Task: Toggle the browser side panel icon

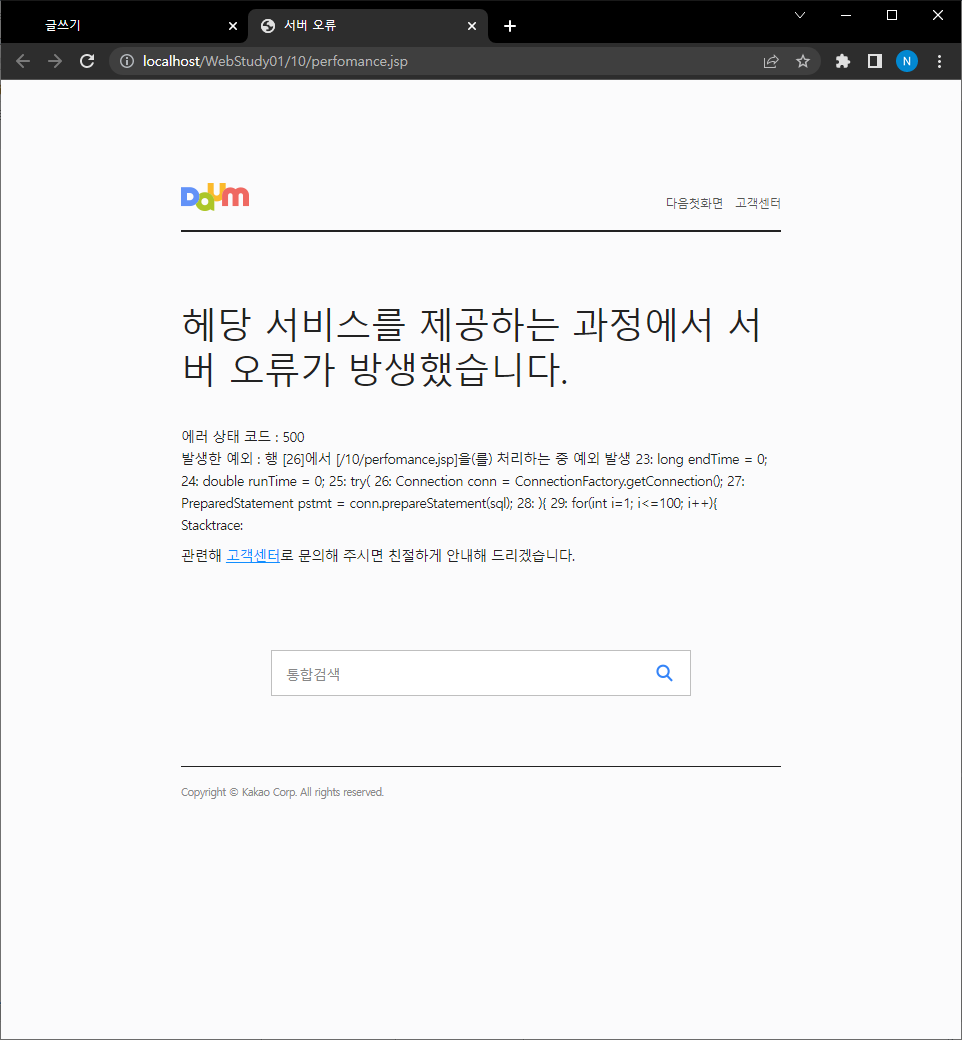Action: 874,61
